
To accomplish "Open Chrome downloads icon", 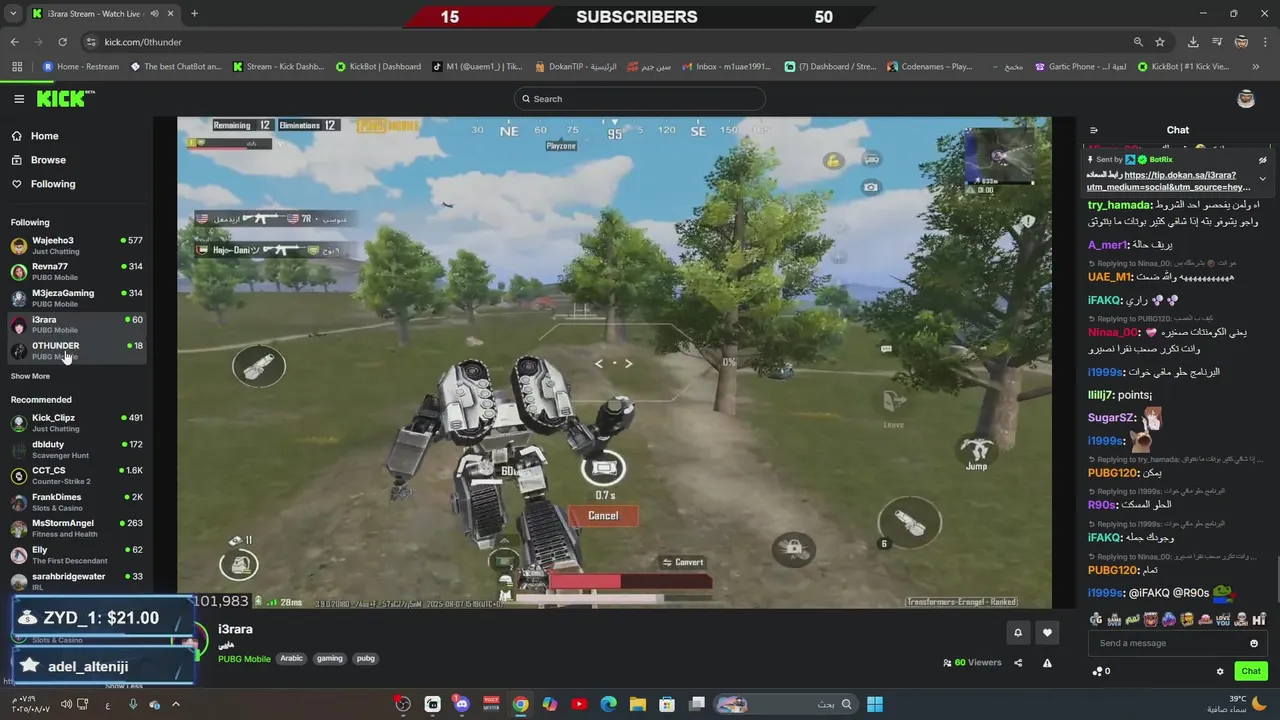I will click(1193, 42).
